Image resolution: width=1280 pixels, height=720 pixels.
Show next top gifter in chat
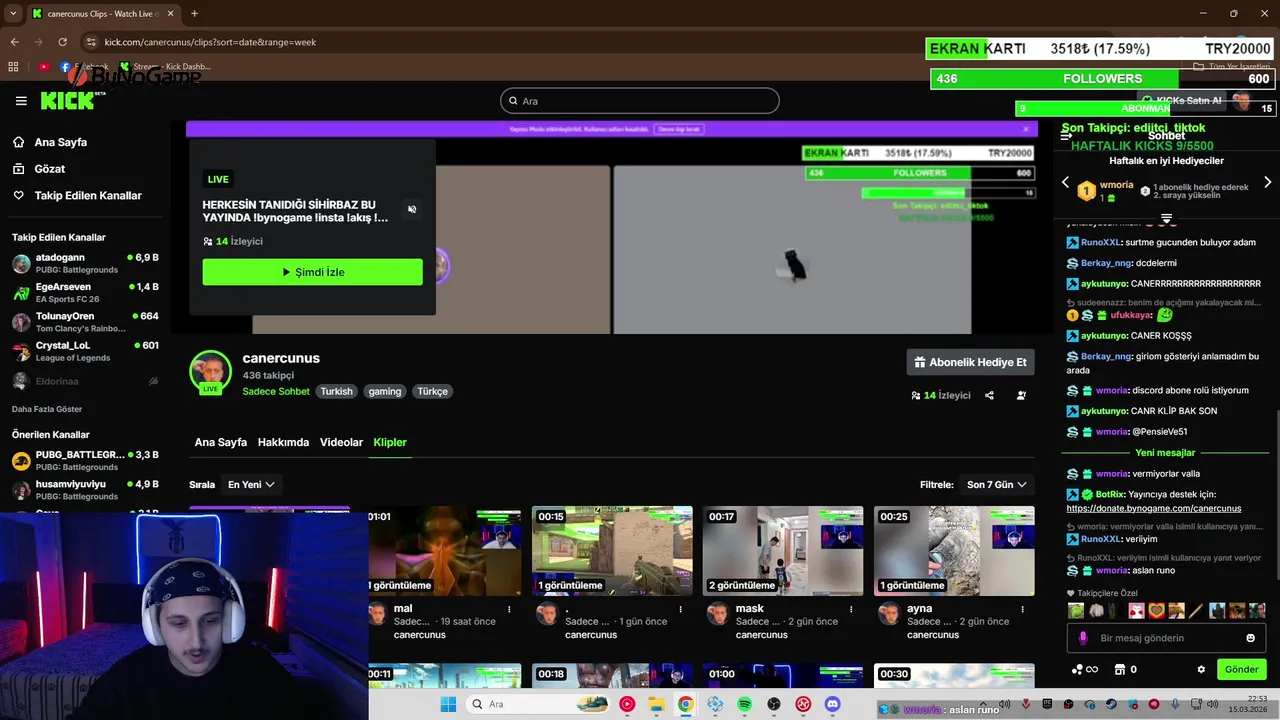(x=1267, y=183)
